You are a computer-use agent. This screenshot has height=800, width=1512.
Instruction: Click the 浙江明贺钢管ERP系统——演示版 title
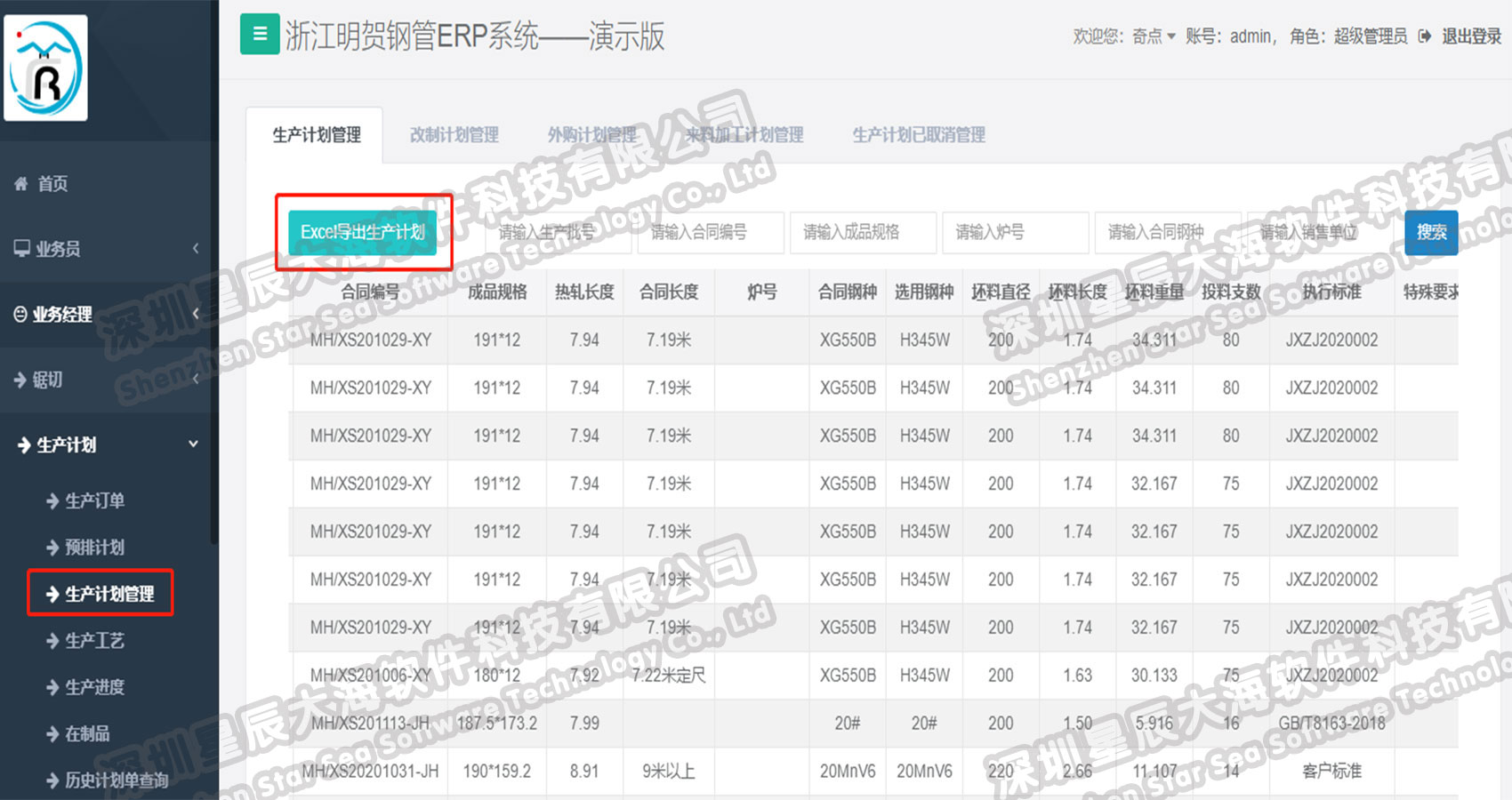(475, 36)
